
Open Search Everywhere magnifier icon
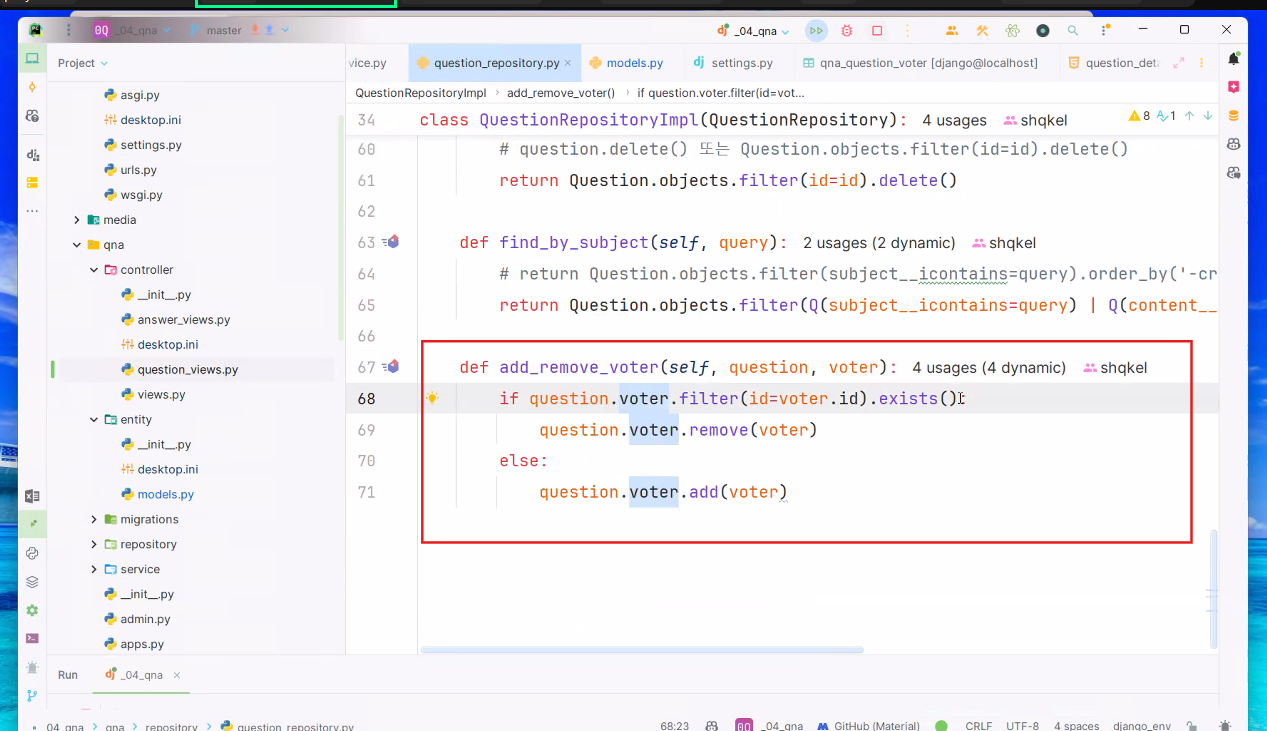pos(1073,31)
